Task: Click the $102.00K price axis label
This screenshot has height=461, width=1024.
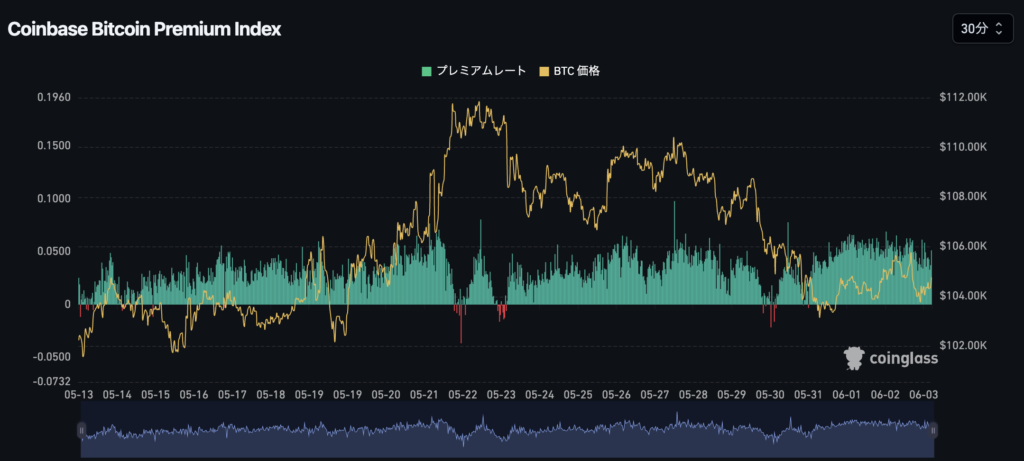Action: [x=963, y=345]
